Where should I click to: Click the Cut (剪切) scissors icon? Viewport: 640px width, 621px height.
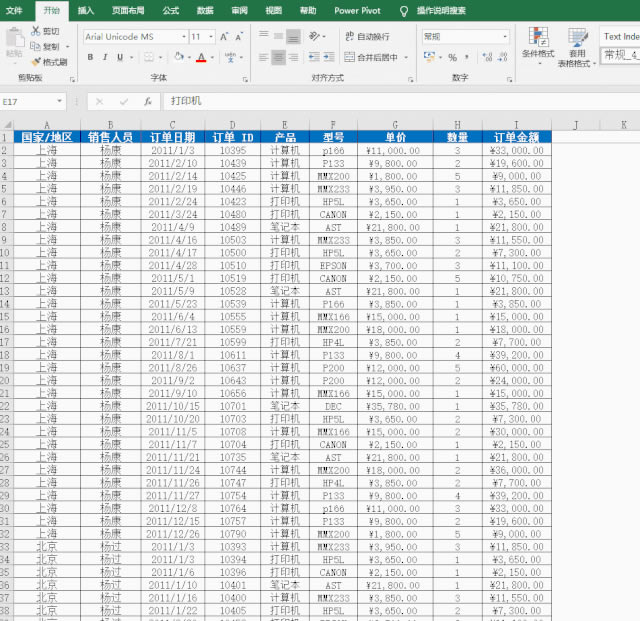tap(35, 32)
